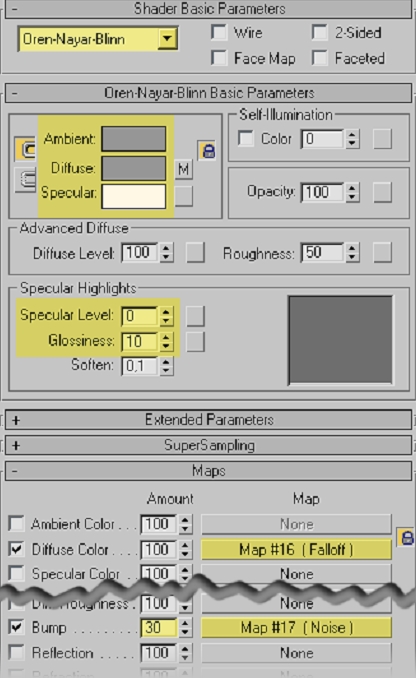Expand the SuperSampling rollout

(208, 445)
